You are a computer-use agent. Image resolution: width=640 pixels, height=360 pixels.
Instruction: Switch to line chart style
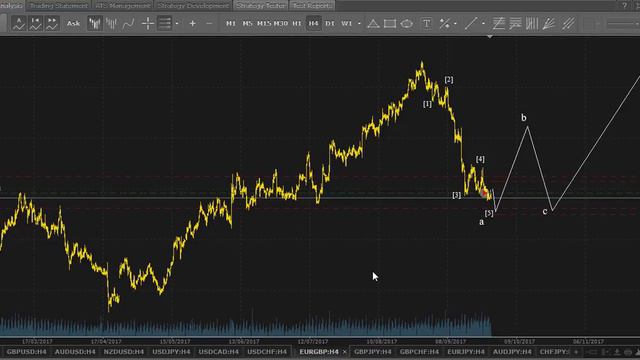(x=128, y=23)
